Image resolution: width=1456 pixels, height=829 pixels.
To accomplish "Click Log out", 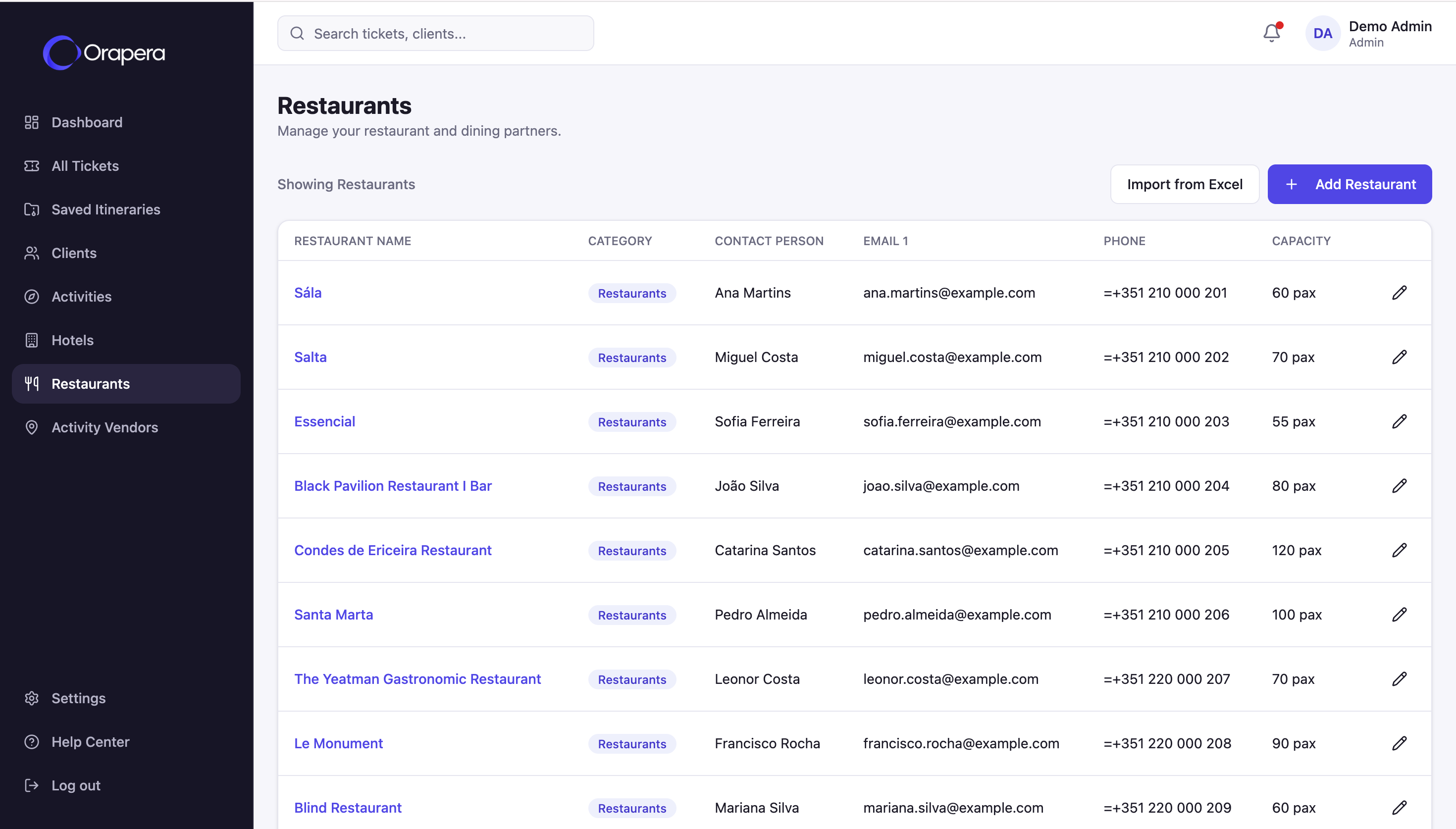I will pos(126,785).
